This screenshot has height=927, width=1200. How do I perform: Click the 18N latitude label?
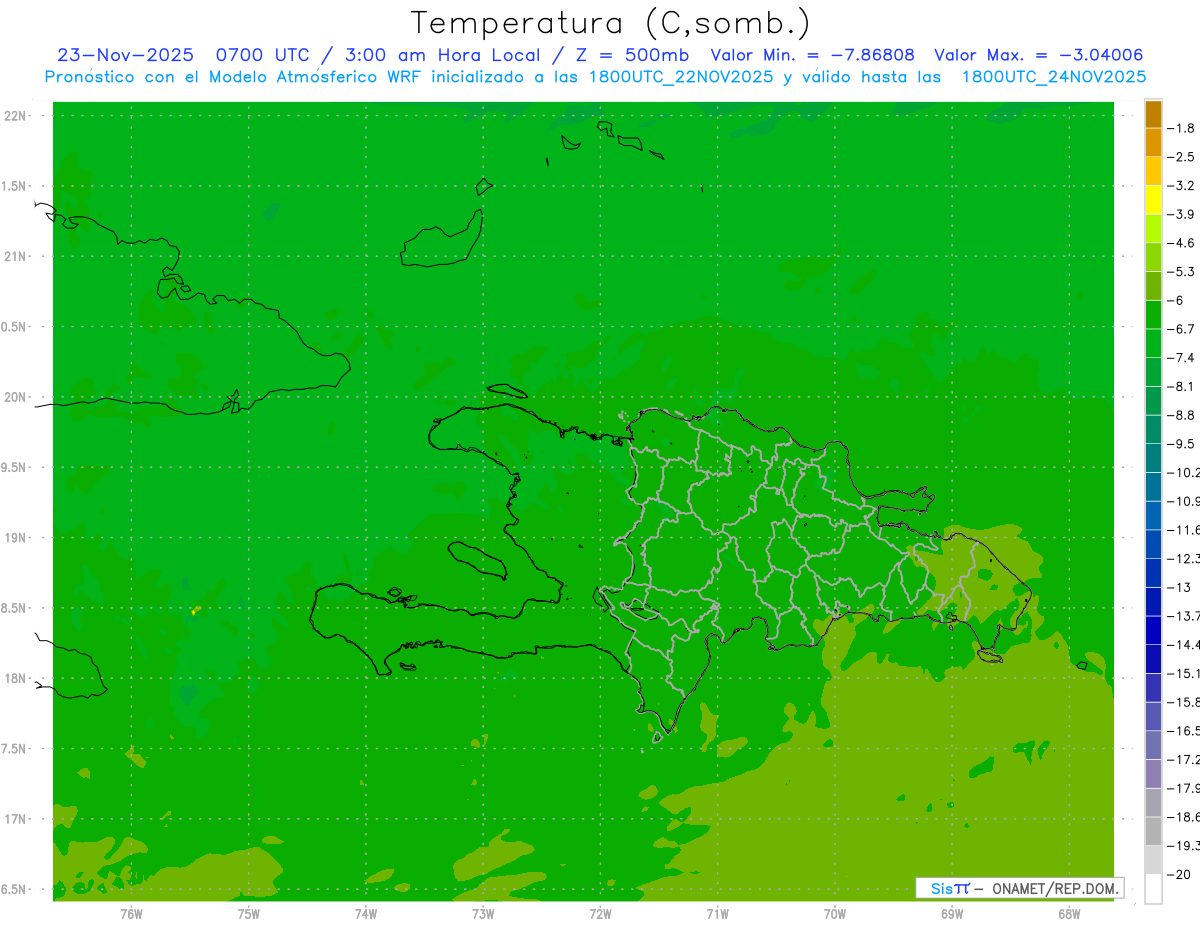point(16,678)
